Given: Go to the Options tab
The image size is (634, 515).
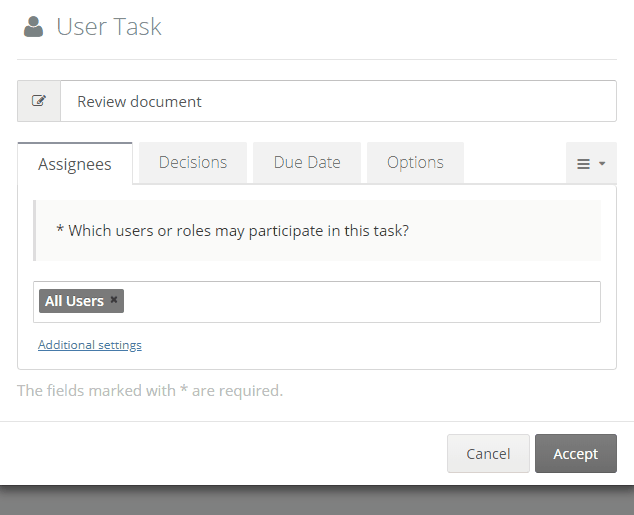Looking at the screenshot, I should point(415,162).
